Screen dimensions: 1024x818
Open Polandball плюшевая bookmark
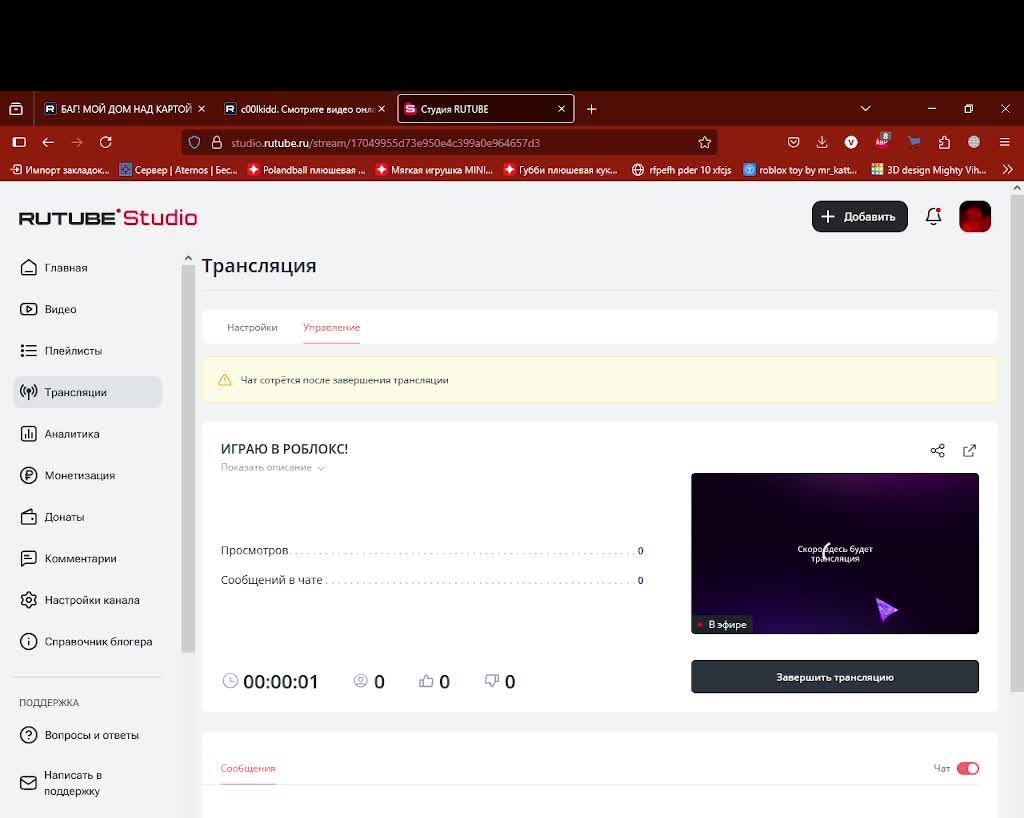coord(306,170)
